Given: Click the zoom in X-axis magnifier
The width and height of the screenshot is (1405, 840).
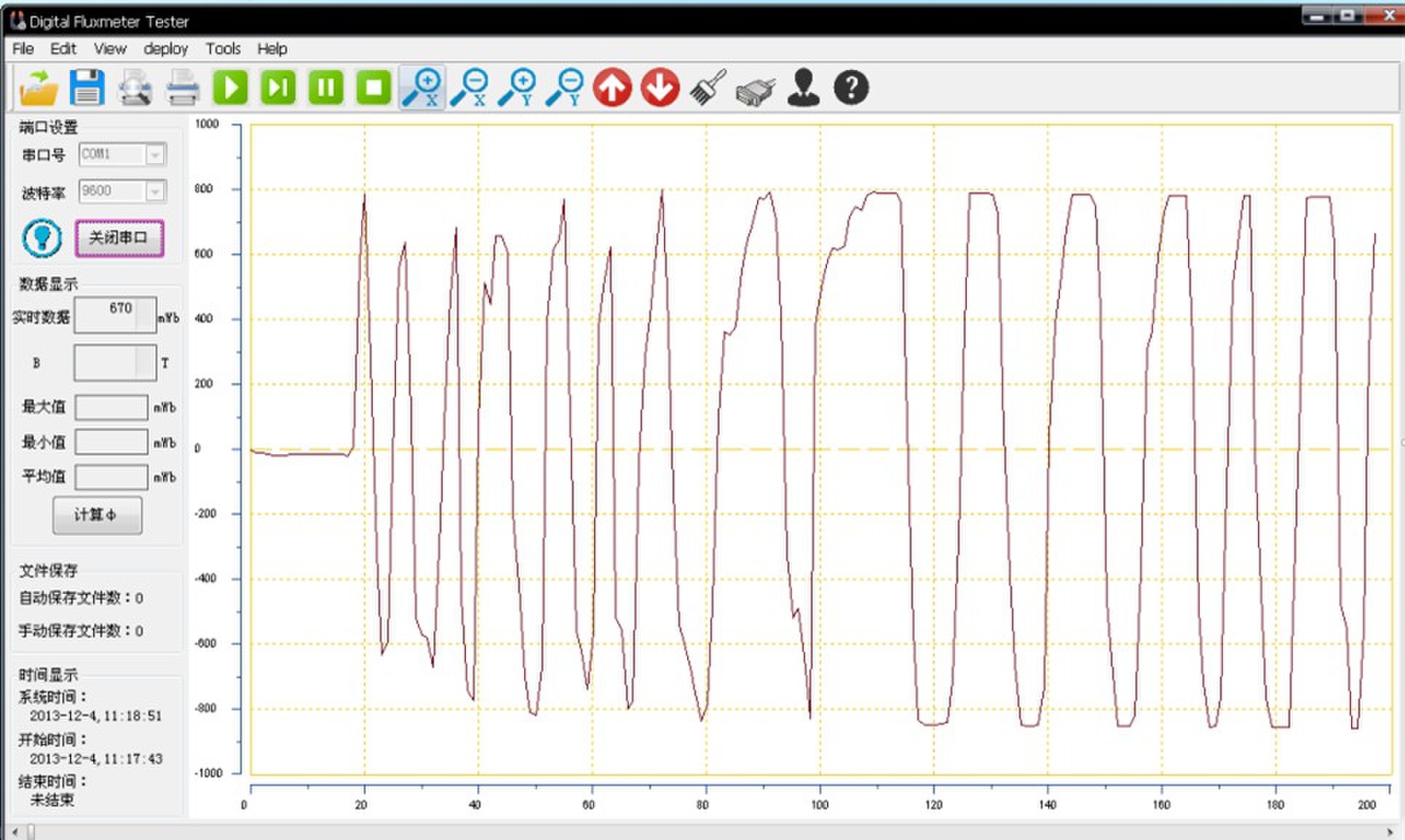Looking at the screenshot, I should (x=421, y=87).
